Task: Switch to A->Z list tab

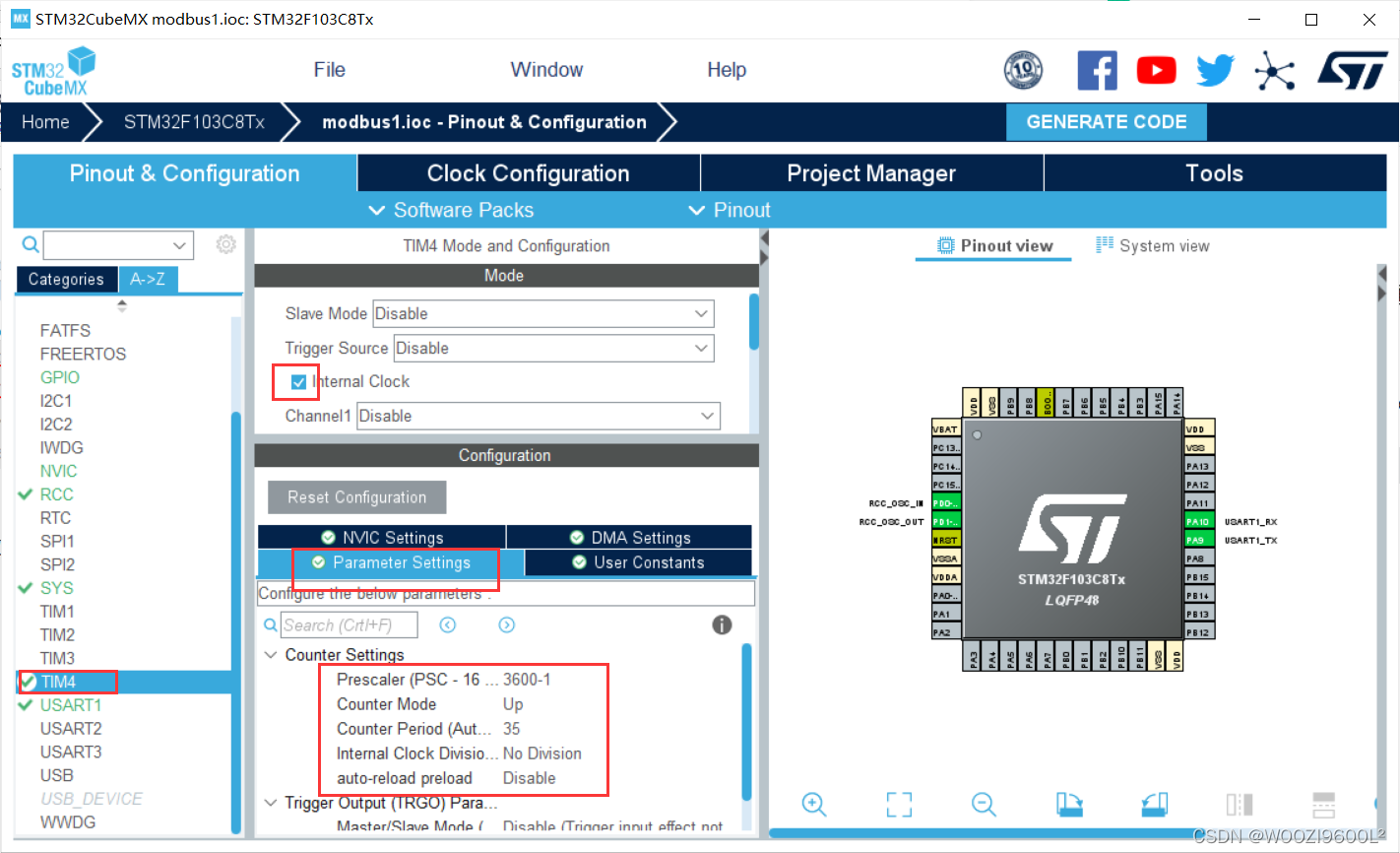Action: [x=148, y=280]
